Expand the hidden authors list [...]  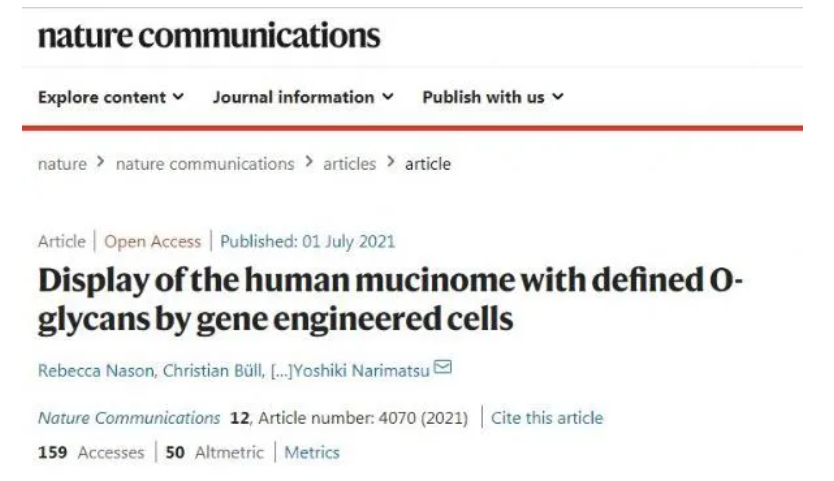pos(282,371)
